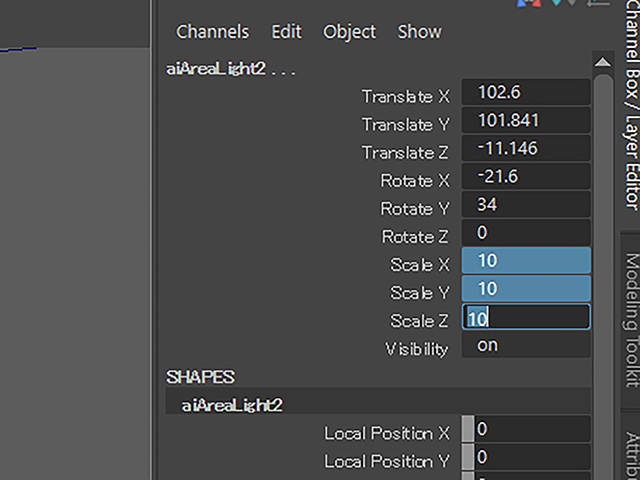This screenshot has height=480, width=640.
Task: Click the Channel Box vertical scrollbar track
Action: point(603,278)
